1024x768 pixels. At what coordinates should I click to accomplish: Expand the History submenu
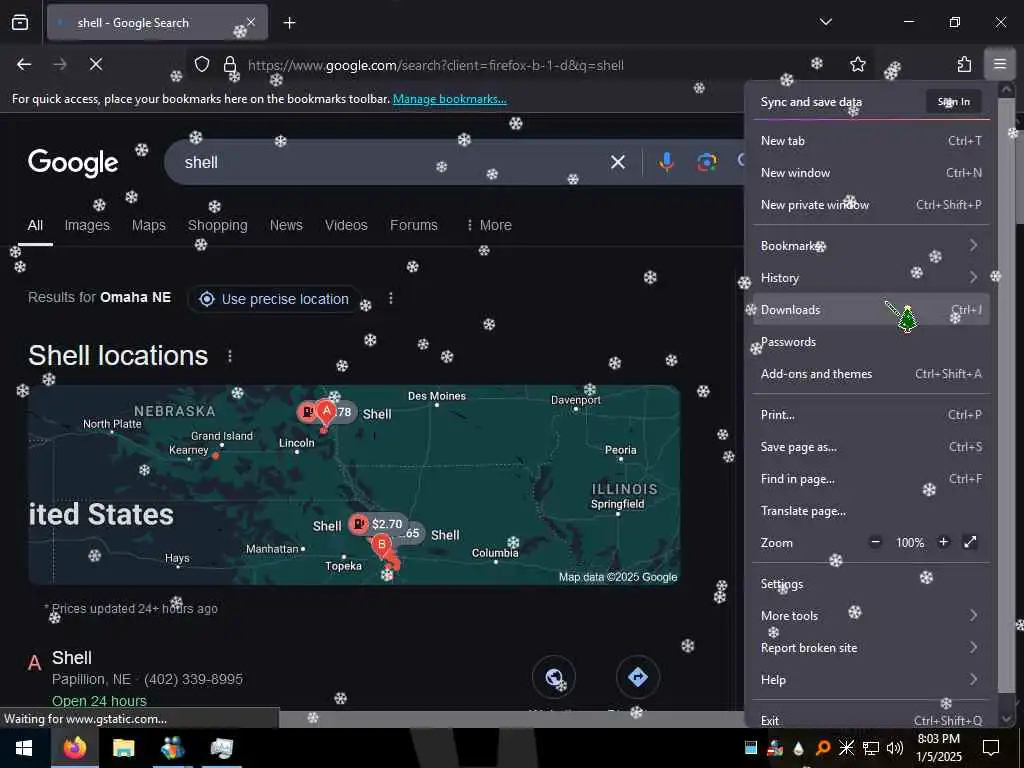click(871, 278)
